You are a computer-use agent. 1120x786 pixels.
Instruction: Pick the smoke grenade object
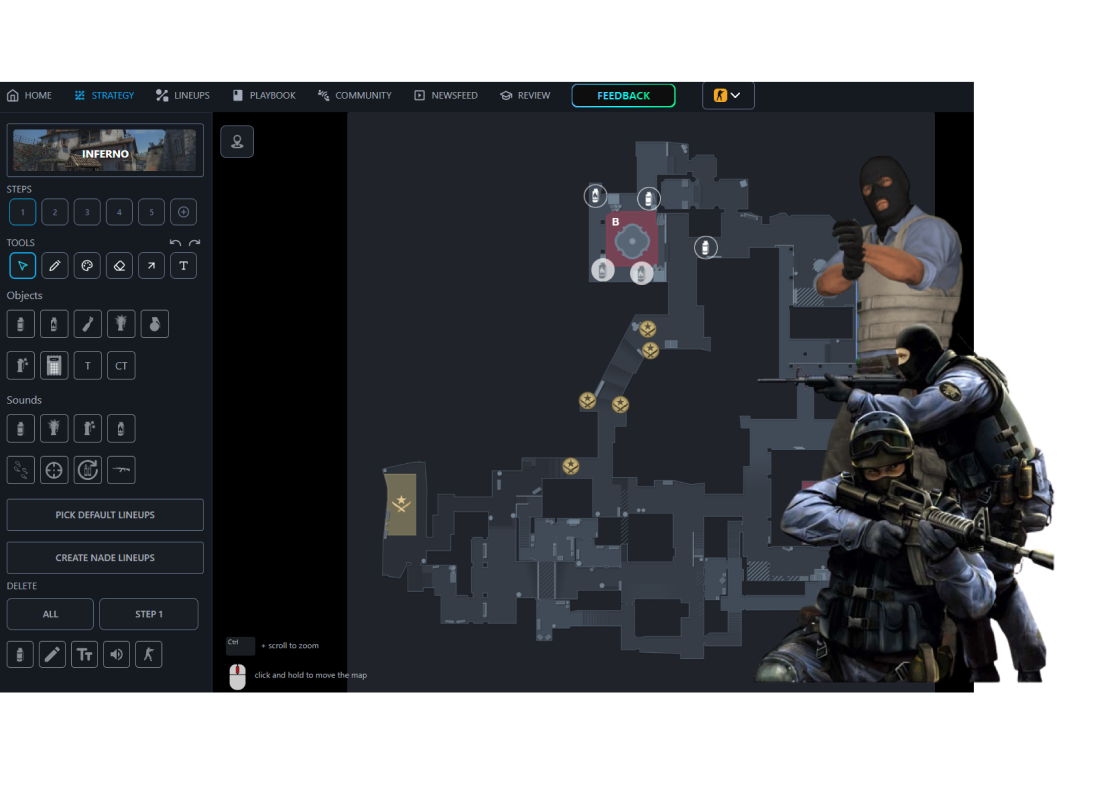(21, 324)
